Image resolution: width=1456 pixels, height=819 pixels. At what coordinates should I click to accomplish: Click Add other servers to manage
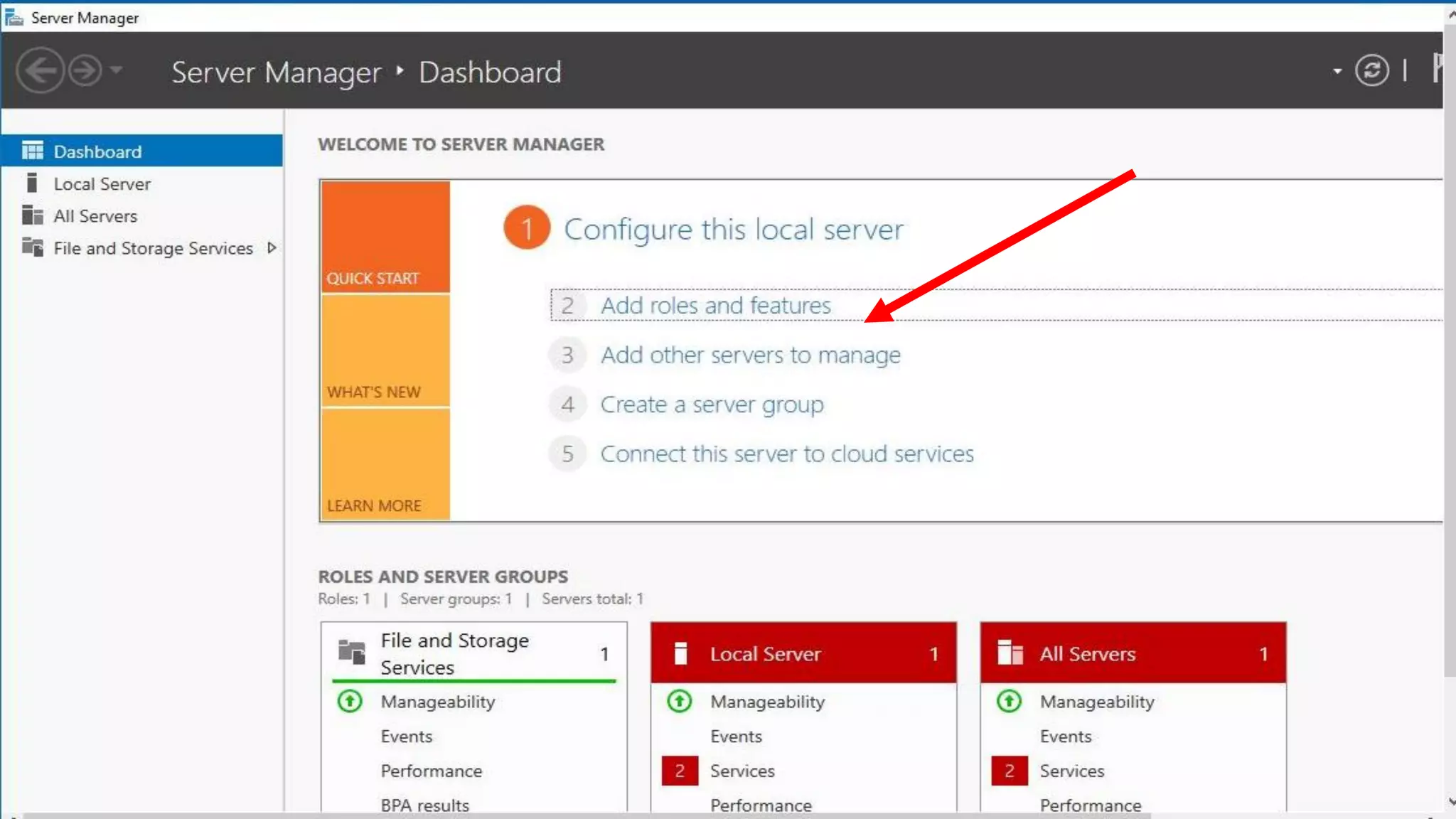point(750,355)
